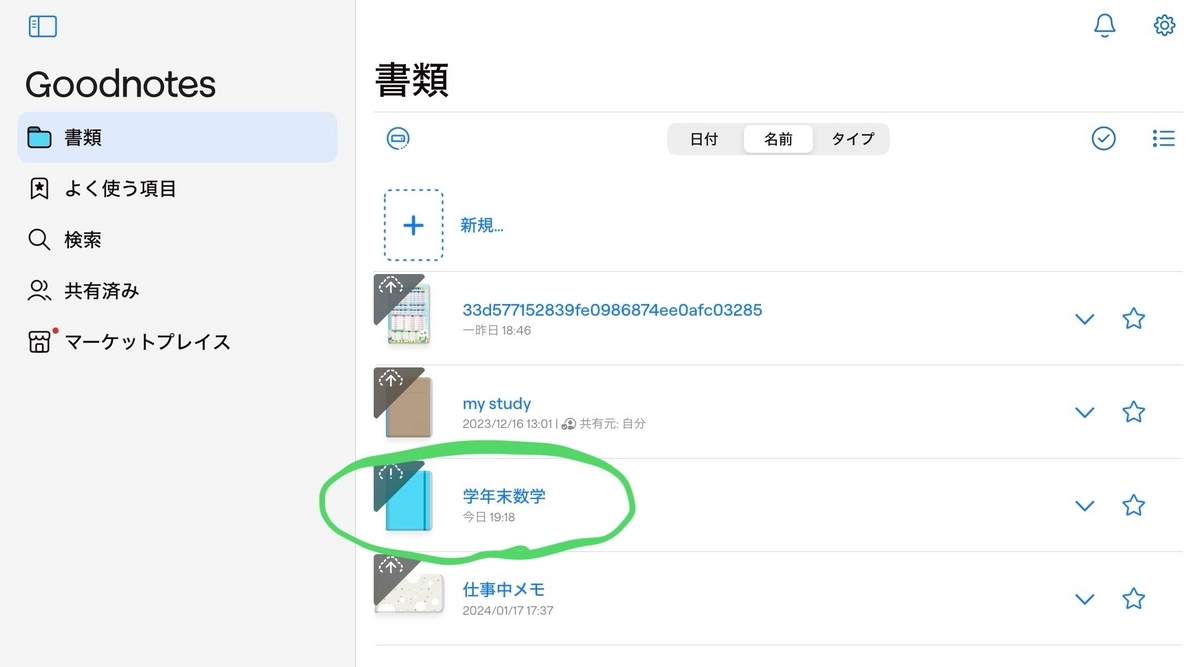Open the my study notebook title
The height and width of the screenshot is (667, 1200).
[497, 404]
